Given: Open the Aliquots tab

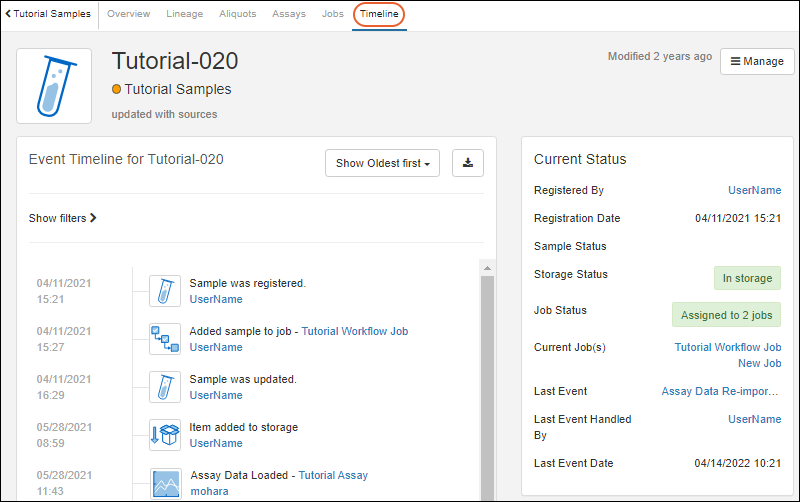Looking at the screenshot, I should click(x=237, y=14).
